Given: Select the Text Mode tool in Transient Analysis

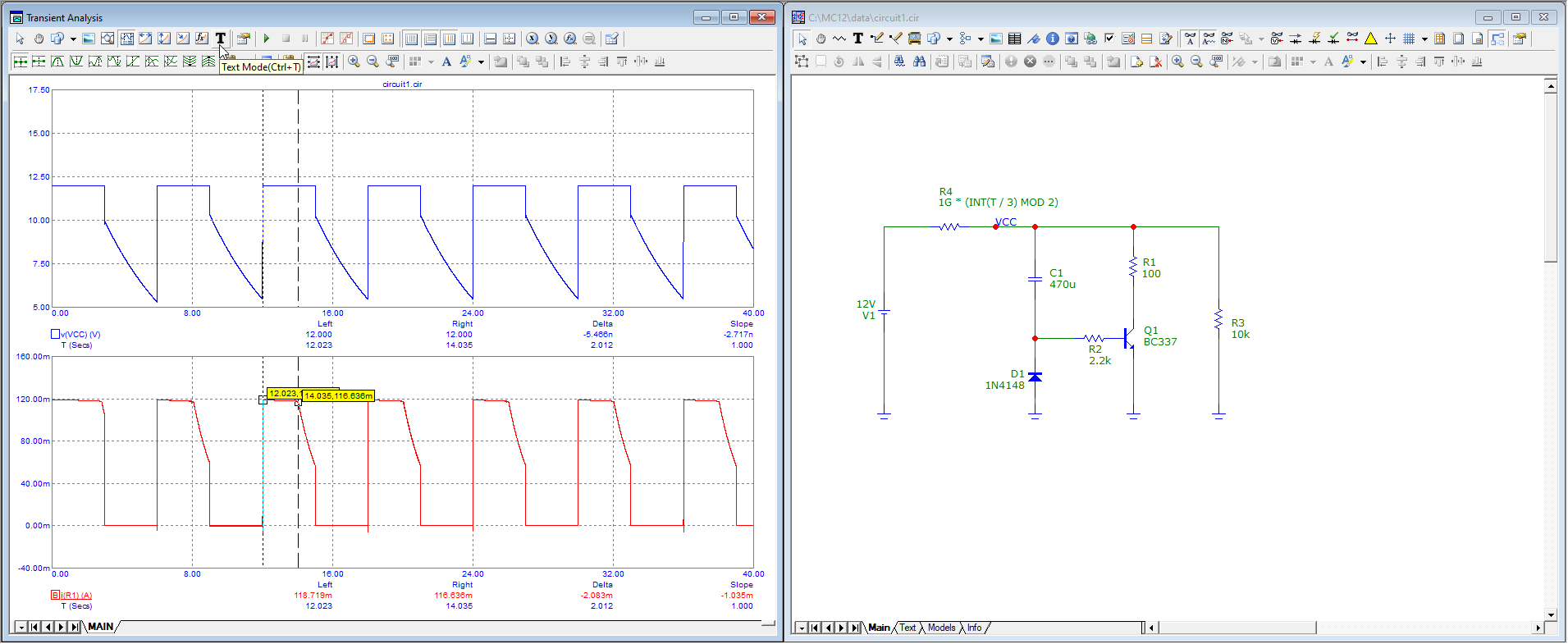Looking at the screenshot, I should [220, 39].
